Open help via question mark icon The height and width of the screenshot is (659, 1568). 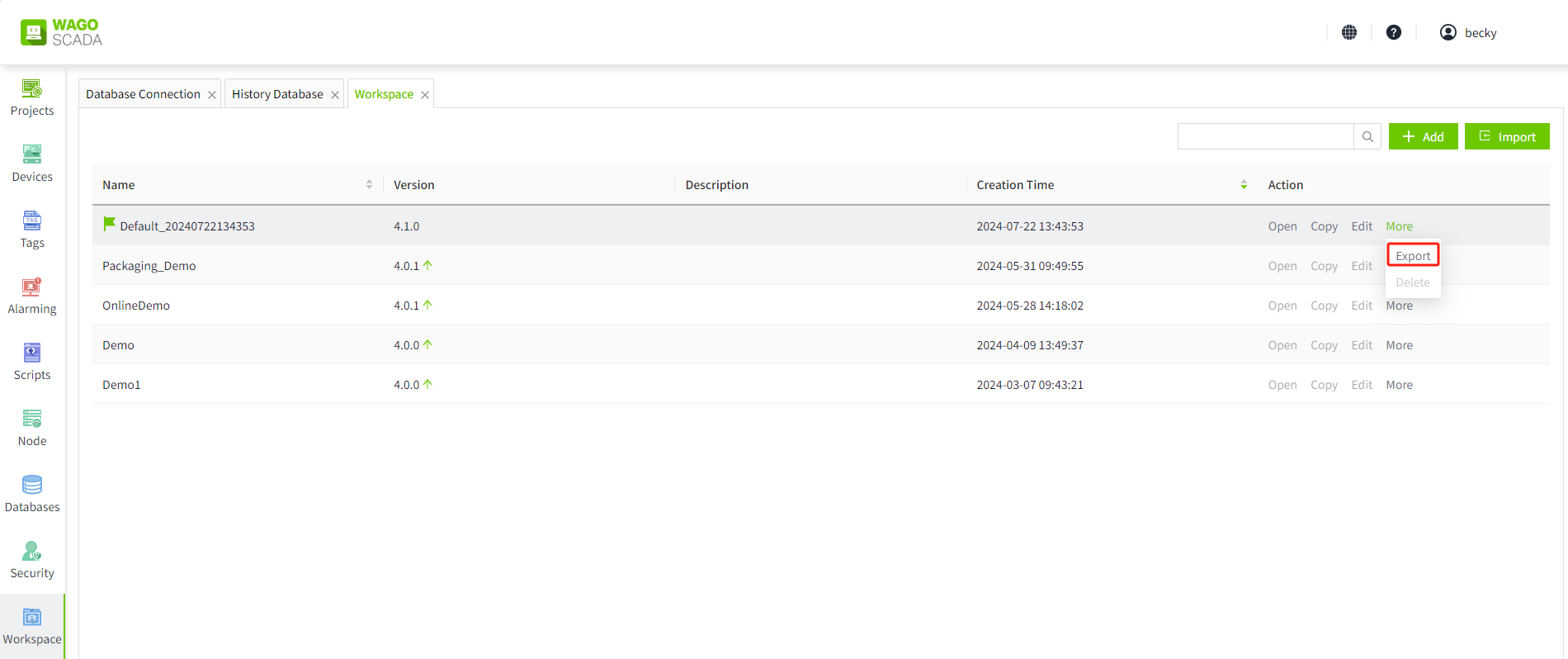click(x=1394, y=32)
